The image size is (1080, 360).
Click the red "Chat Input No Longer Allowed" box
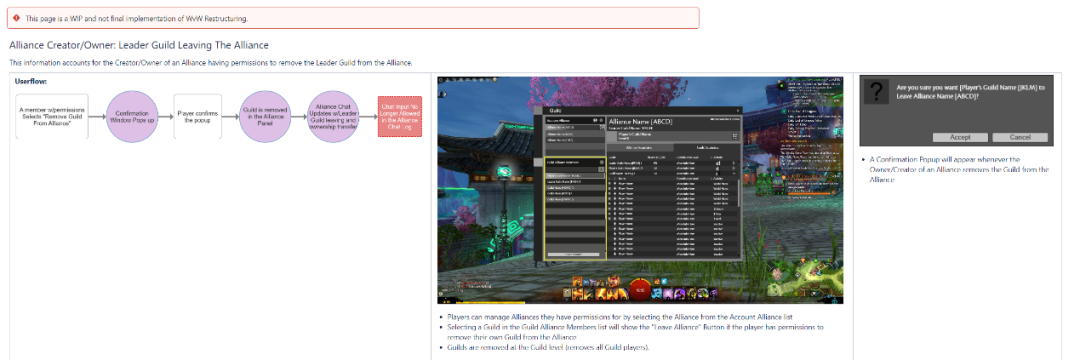pos(399,116)
